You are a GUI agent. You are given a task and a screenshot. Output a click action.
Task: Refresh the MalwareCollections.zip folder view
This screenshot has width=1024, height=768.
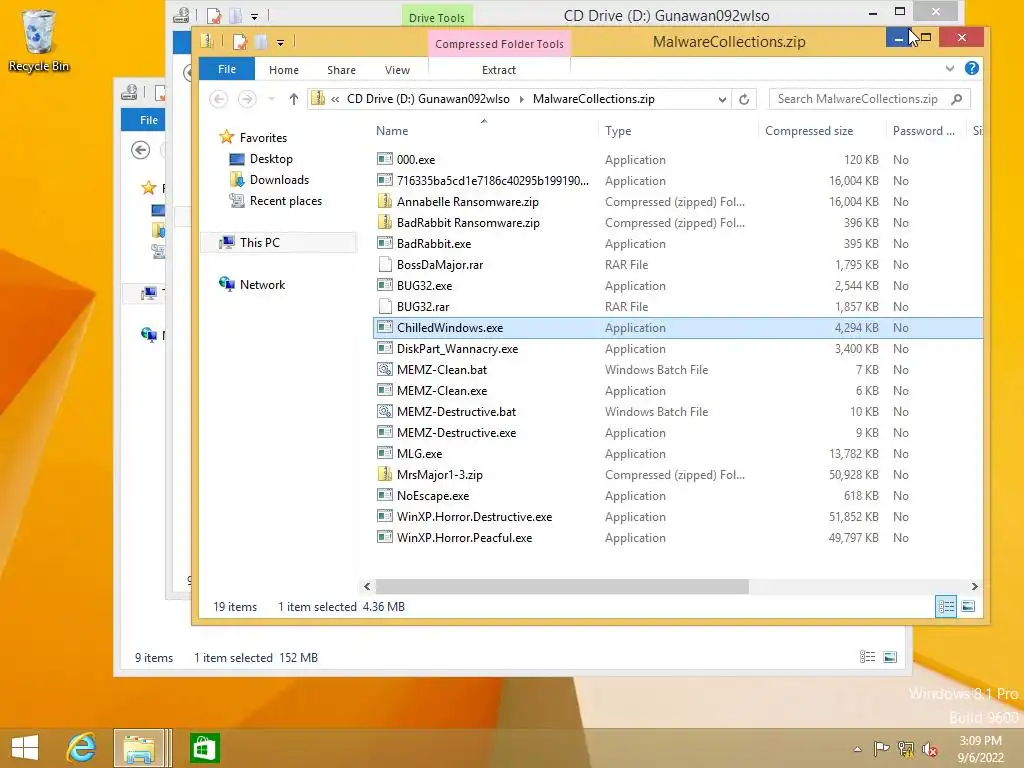tap(744, 99)
